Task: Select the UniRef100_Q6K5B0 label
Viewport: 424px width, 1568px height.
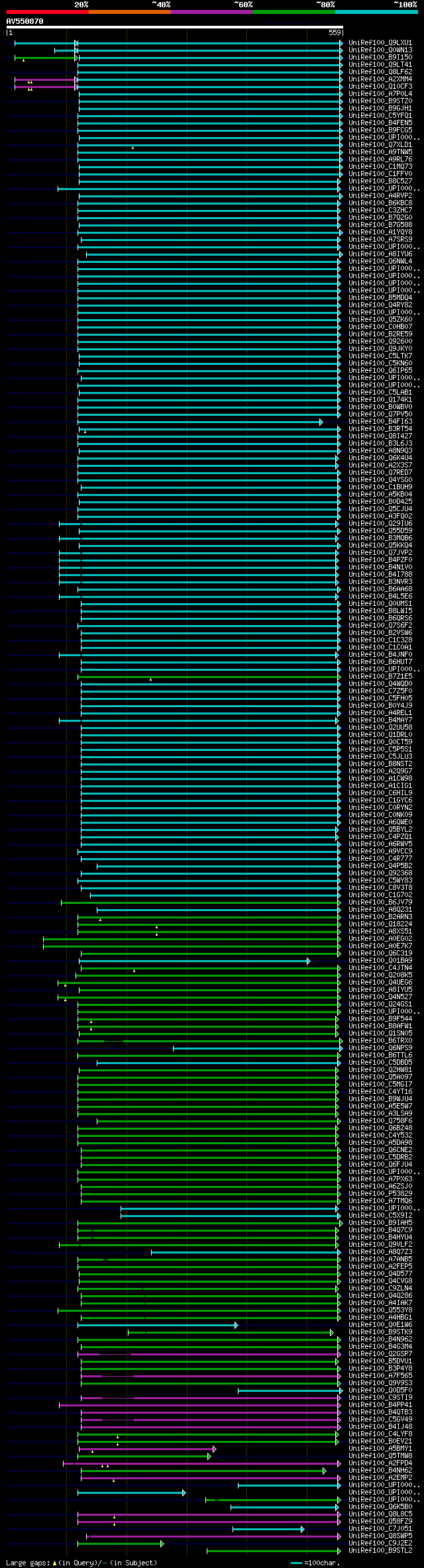Action: tap(380, 1506)
